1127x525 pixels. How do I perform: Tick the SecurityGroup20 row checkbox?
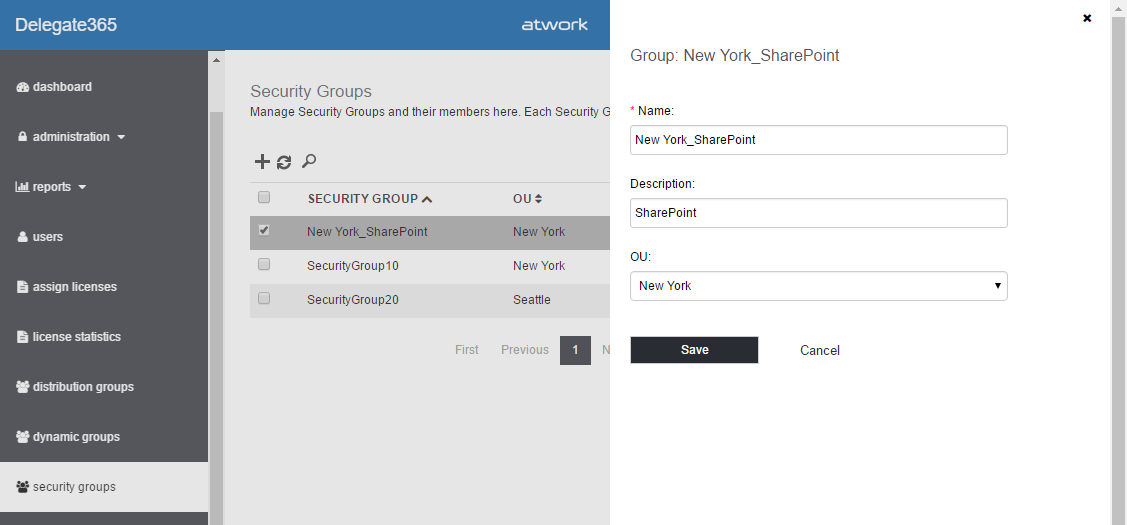coord(264,298)
